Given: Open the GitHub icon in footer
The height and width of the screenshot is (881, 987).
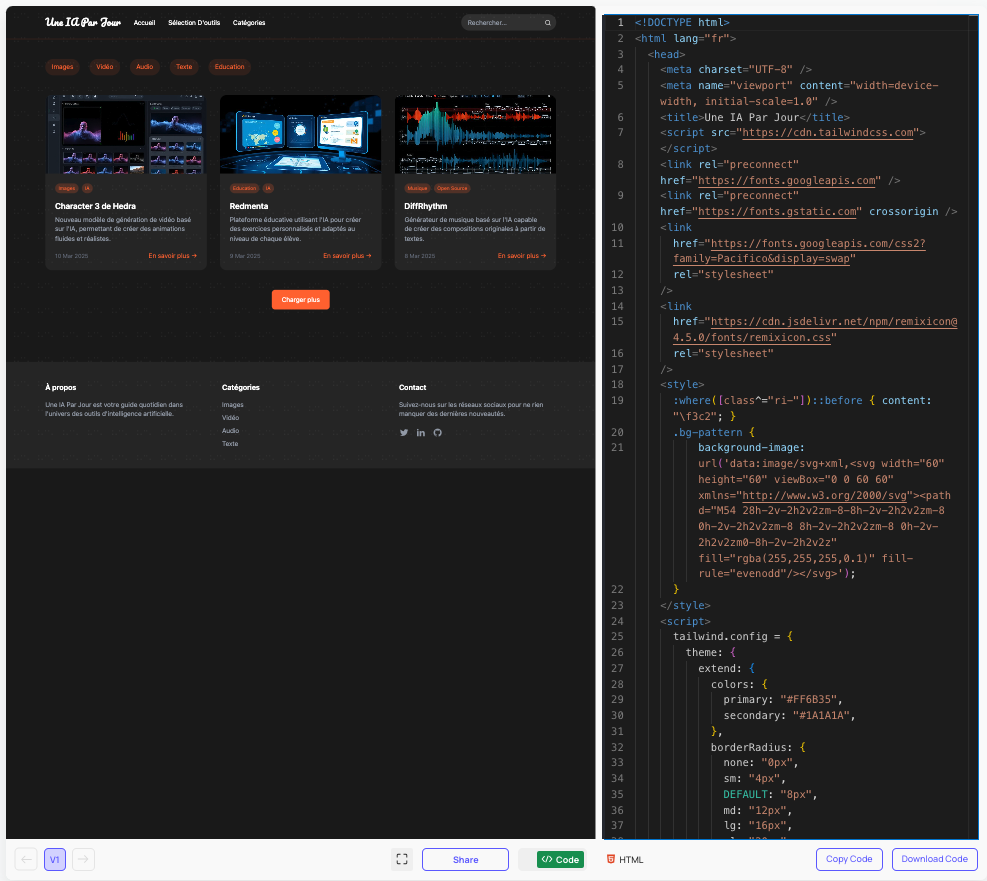Looking at the screenshot, I should 437,432.
